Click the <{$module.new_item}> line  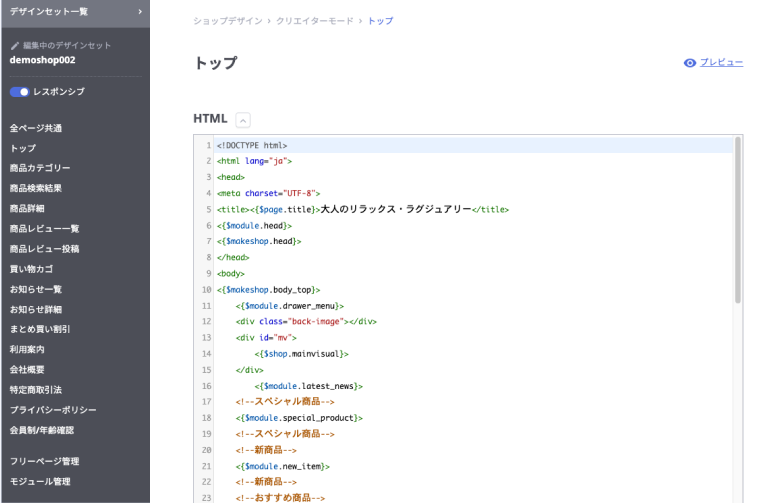[282, 466]
